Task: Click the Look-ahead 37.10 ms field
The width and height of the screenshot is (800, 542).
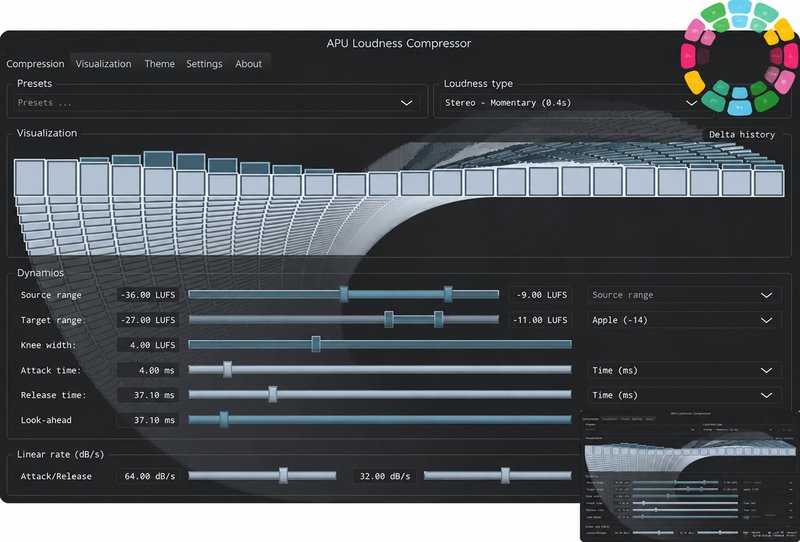Action: point(148,420)
